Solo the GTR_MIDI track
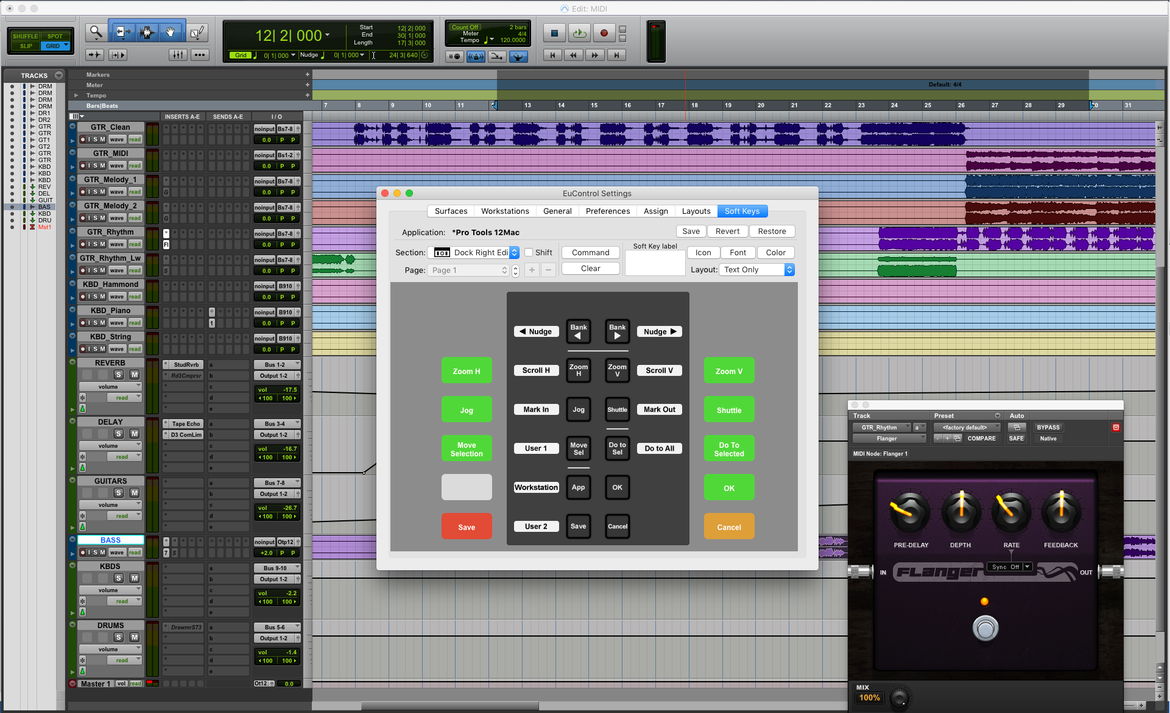The height and width of the screenshot is (713, 1170). pyautogui.click(x=96, y=166)
